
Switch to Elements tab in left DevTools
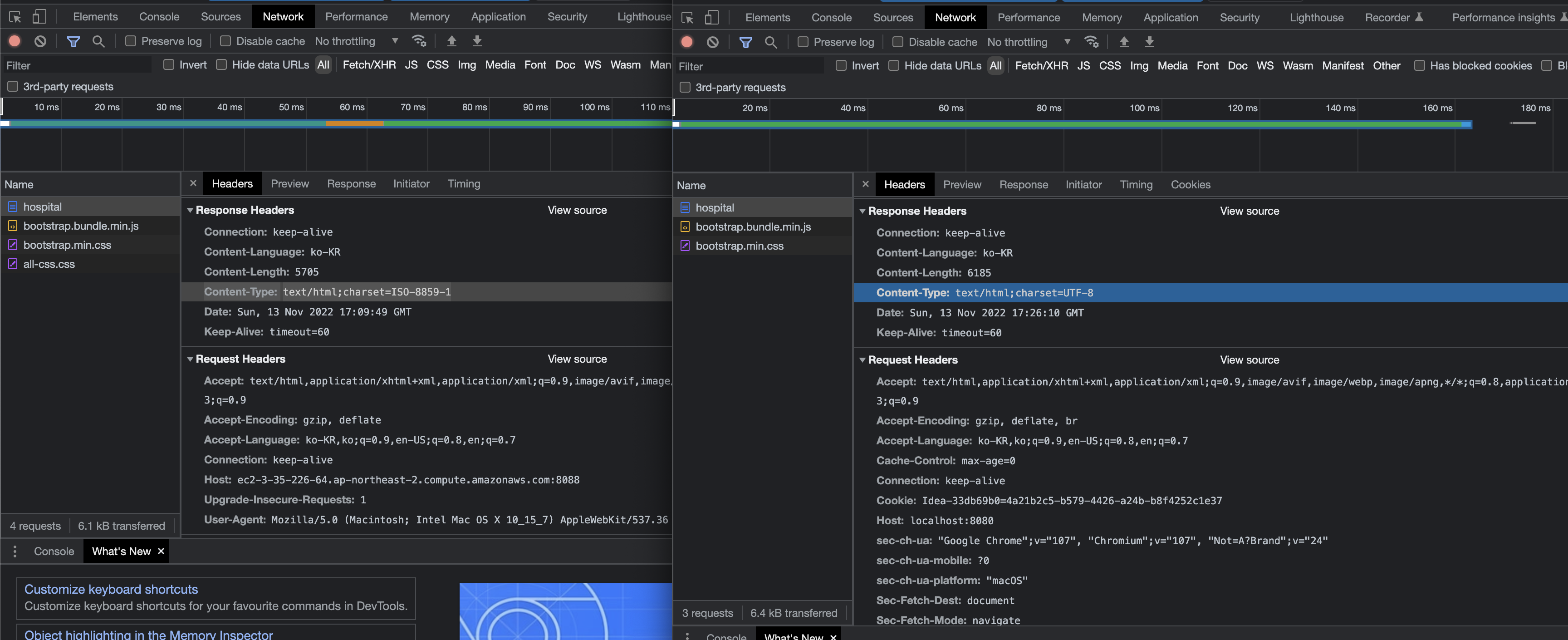tap(96, 16)
